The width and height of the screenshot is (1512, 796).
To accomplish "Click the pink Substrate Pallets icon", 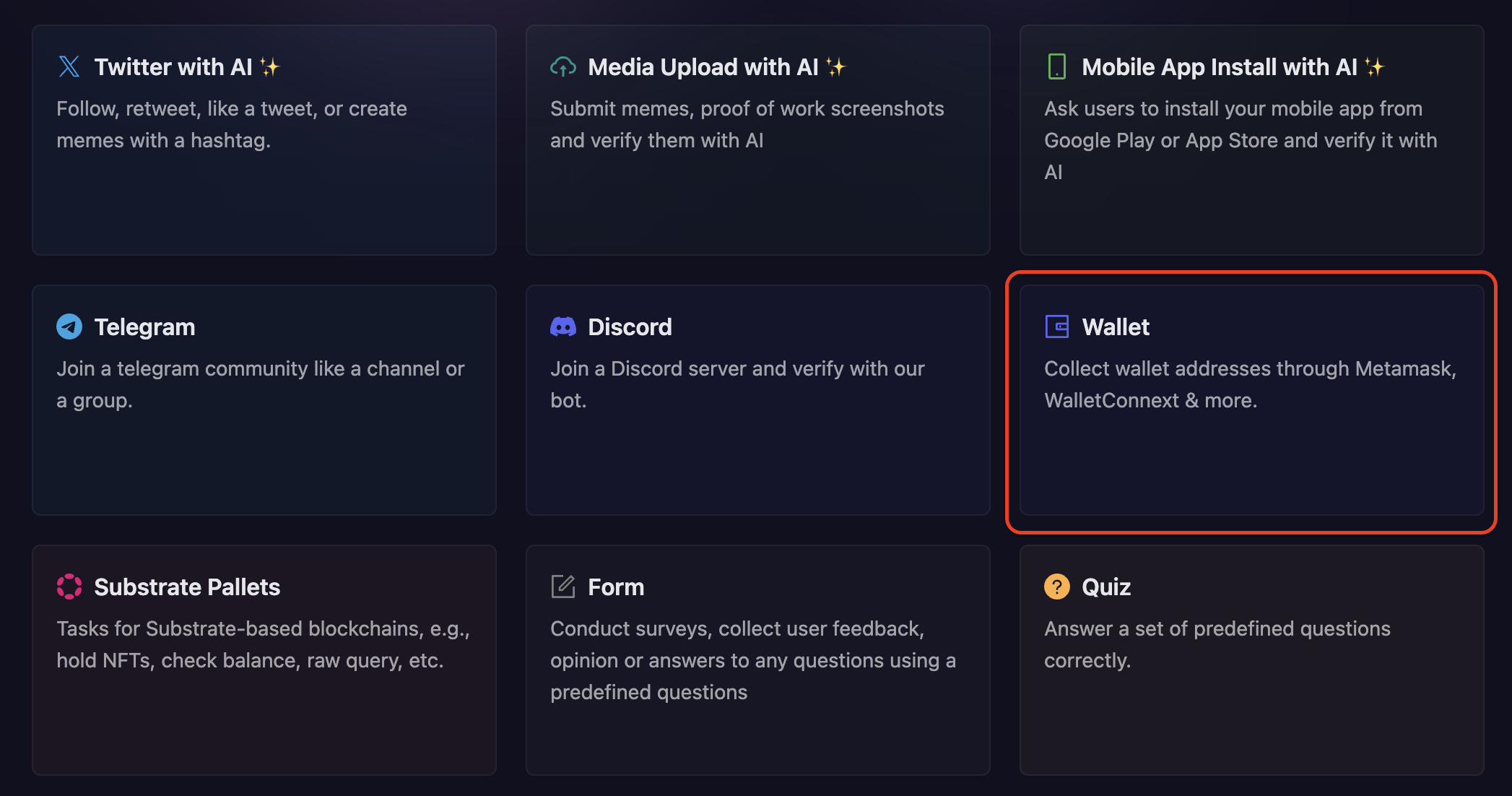I will coord(69,587).
